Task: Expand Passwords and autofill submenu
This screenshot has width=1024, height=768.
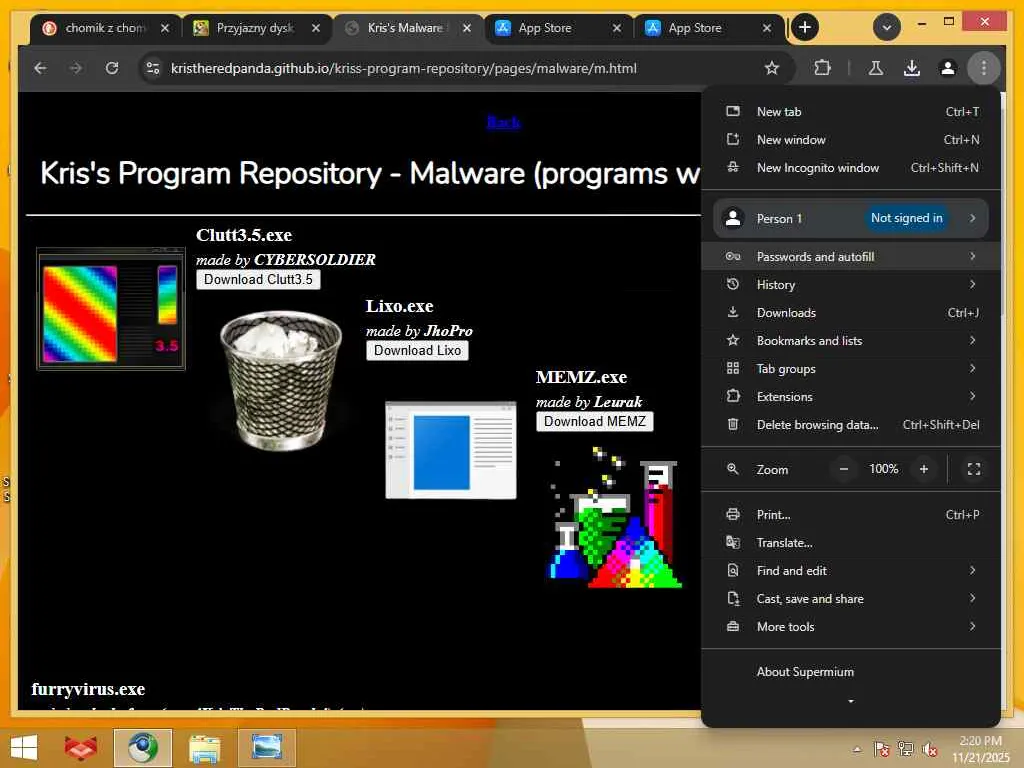Action: [851, 257]
